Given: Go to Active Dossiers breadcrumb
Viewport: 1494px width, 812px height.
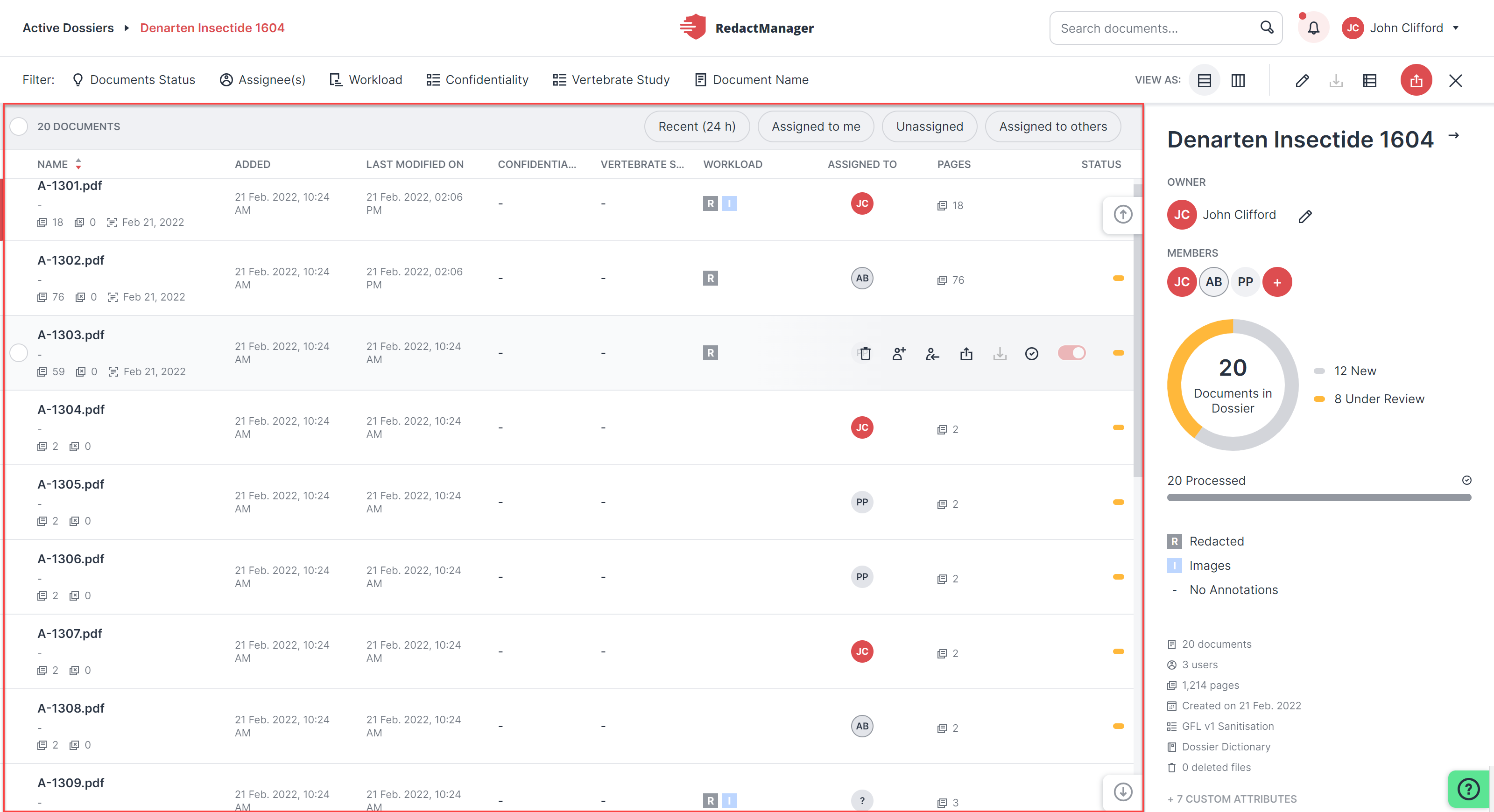Looking at the screenshot, I should pyautogui.click(x=68, y=28).
